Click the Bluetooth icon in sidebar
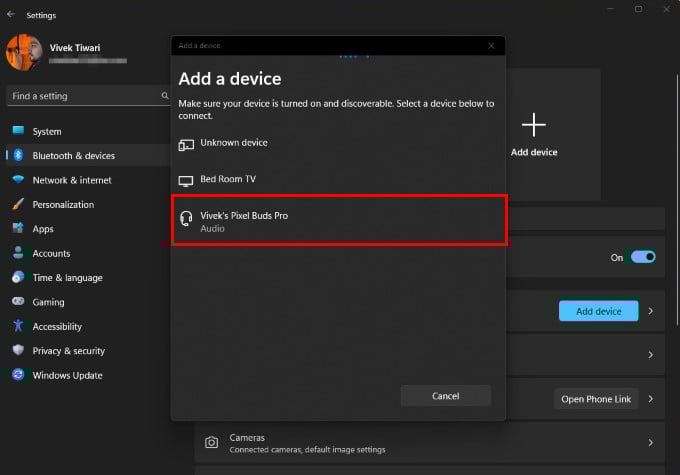 tap(18, 155)
